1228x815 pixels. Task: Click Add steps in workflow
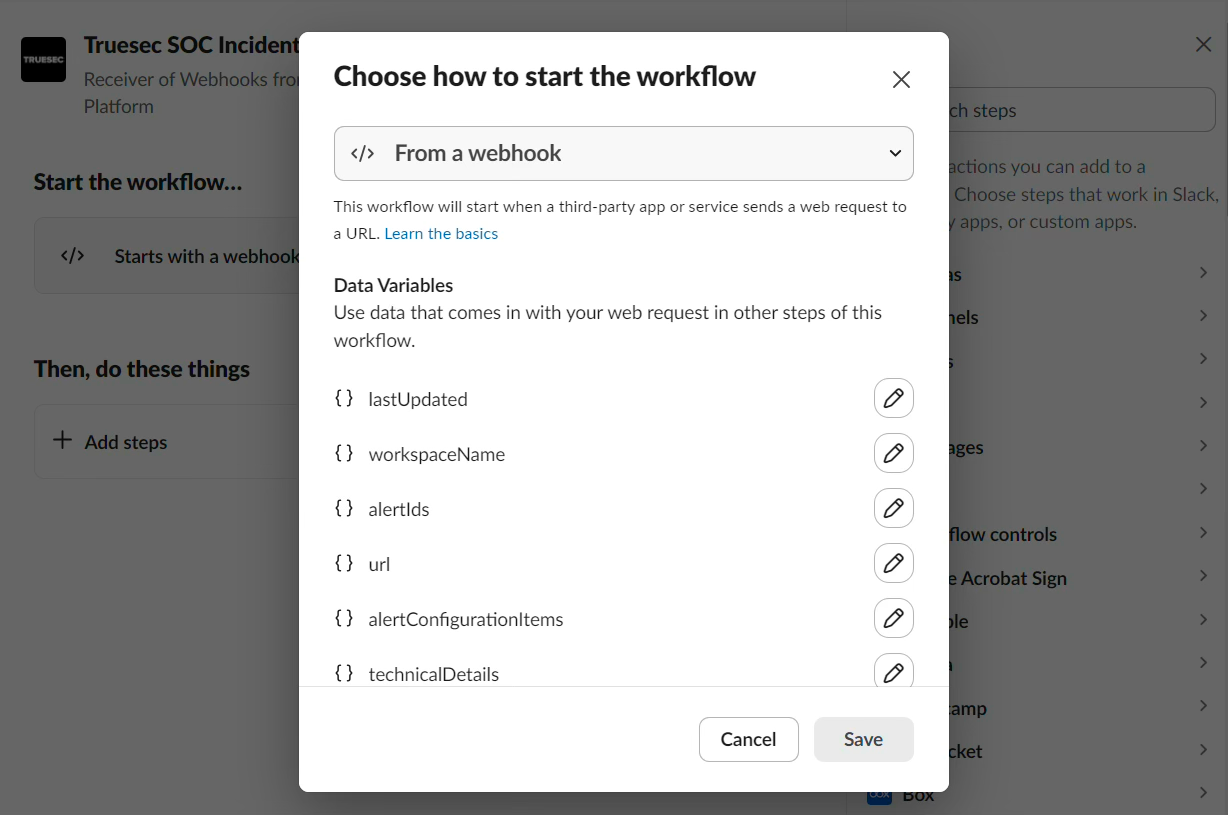click(x=126, y=442)
